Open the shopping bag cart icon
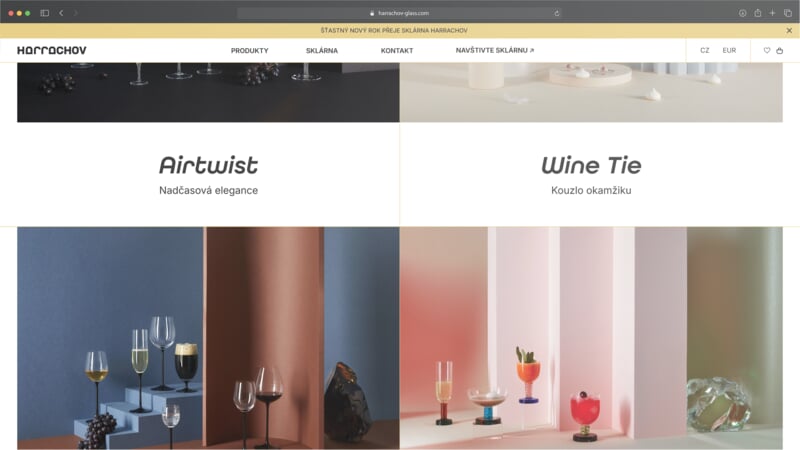Viewport: 800px width, 450px height. pyautogui.click(x=780, y=51)
